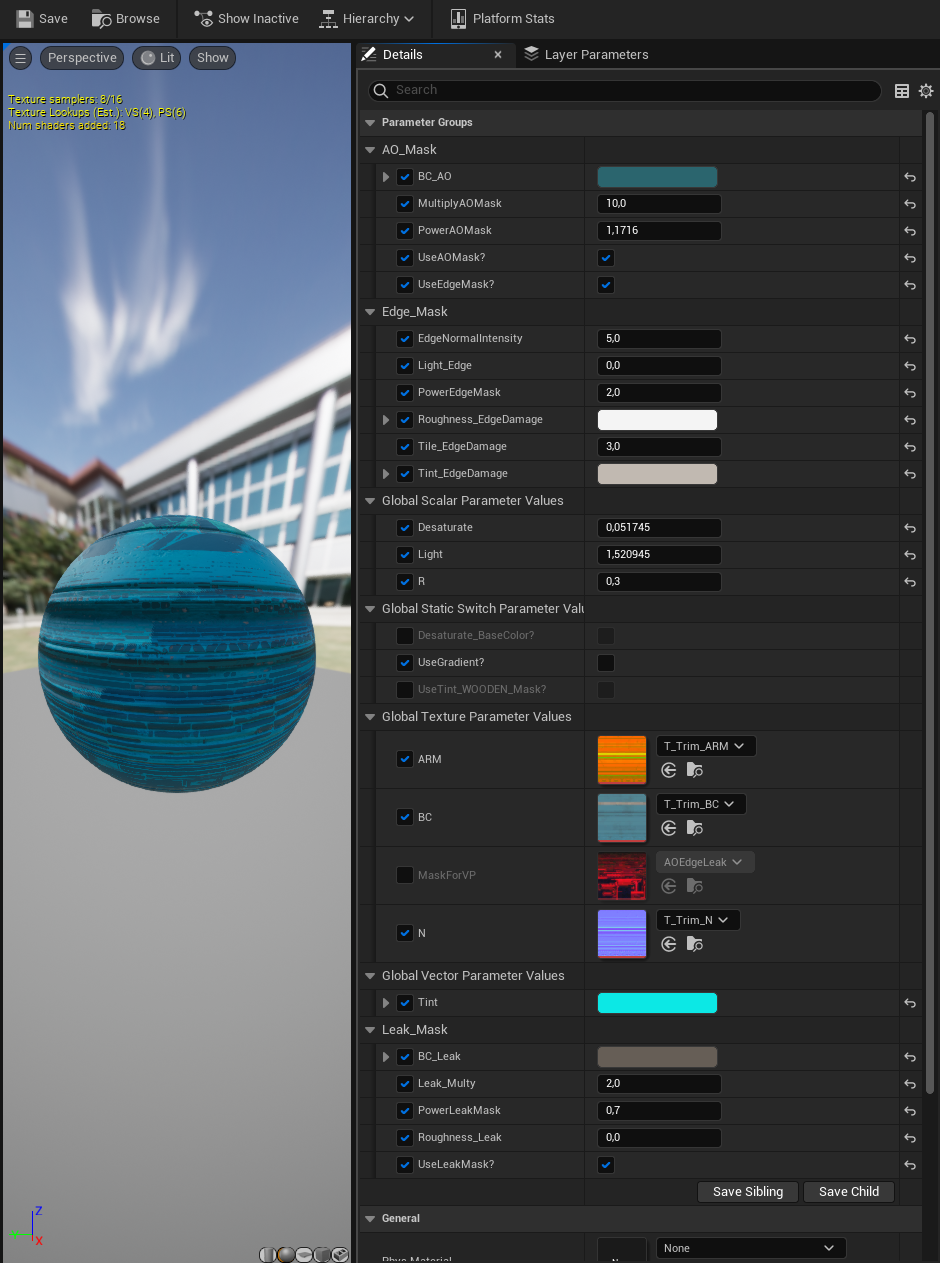Click the Details search field
Image resolution: width=940 pixels, height=1263 pixels.
click(625, 91)
